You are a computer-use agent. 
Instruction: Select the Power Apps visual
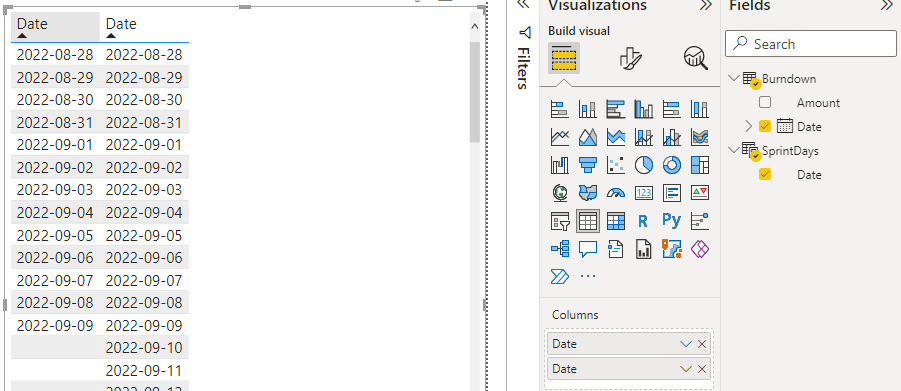point(700,249)
